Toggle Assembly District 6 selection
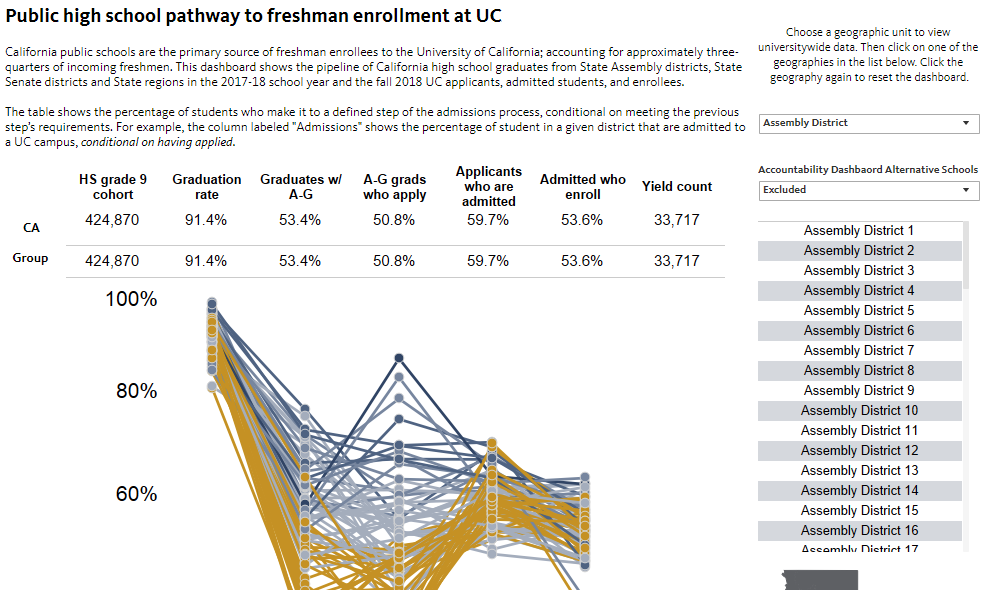 click(x=858, y=330)
